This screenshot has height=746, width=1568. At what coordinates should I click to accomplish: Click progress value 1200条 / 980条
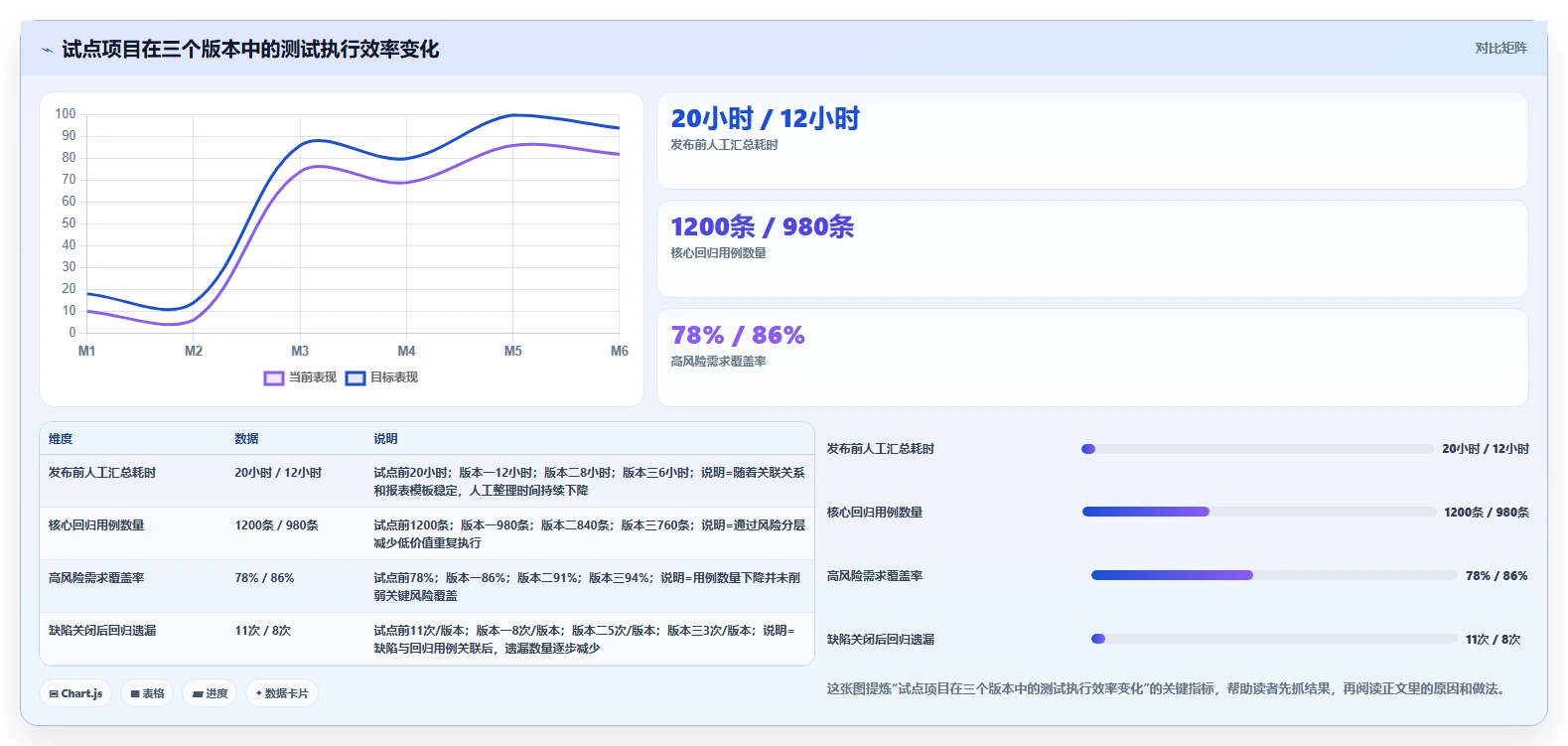pyautogui.click(x=1487, y=513)
